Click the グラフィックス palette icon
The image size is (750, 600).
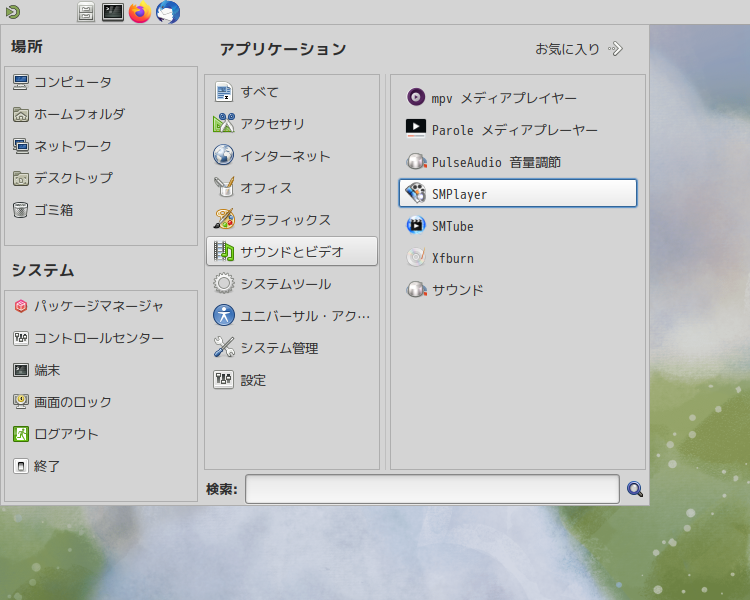[223, 220]
